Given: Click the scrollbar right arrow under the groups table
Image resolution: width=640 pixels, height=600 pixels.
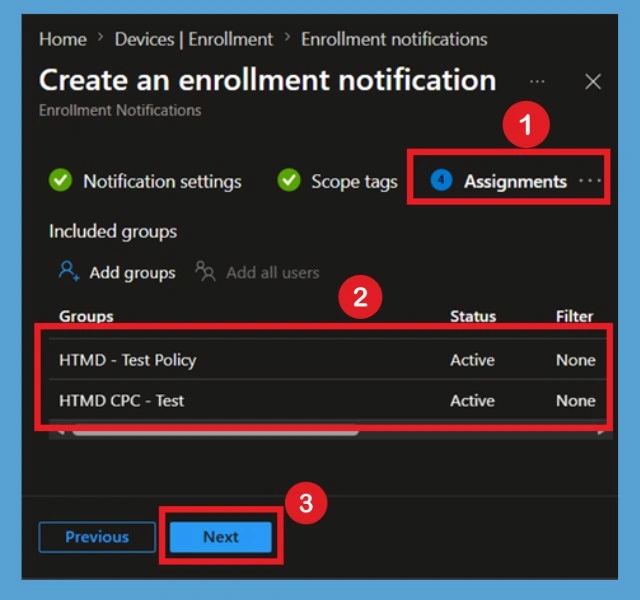Looking at the screenshot, I should pyautogui.click(x=601, y=433).
